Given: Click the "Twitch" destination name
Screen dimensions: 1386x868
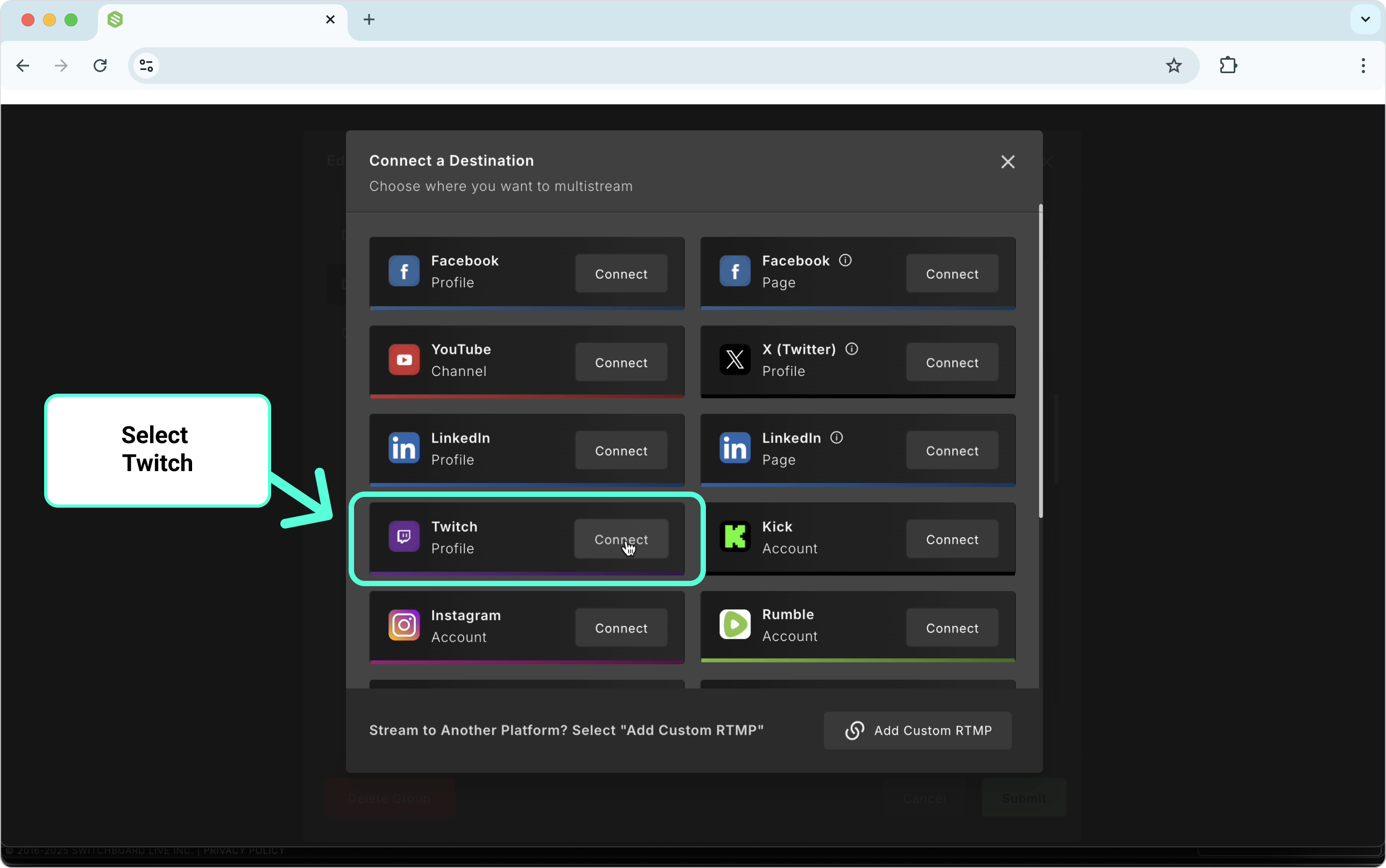Looking at the screenshot, I should coord(454,527).
